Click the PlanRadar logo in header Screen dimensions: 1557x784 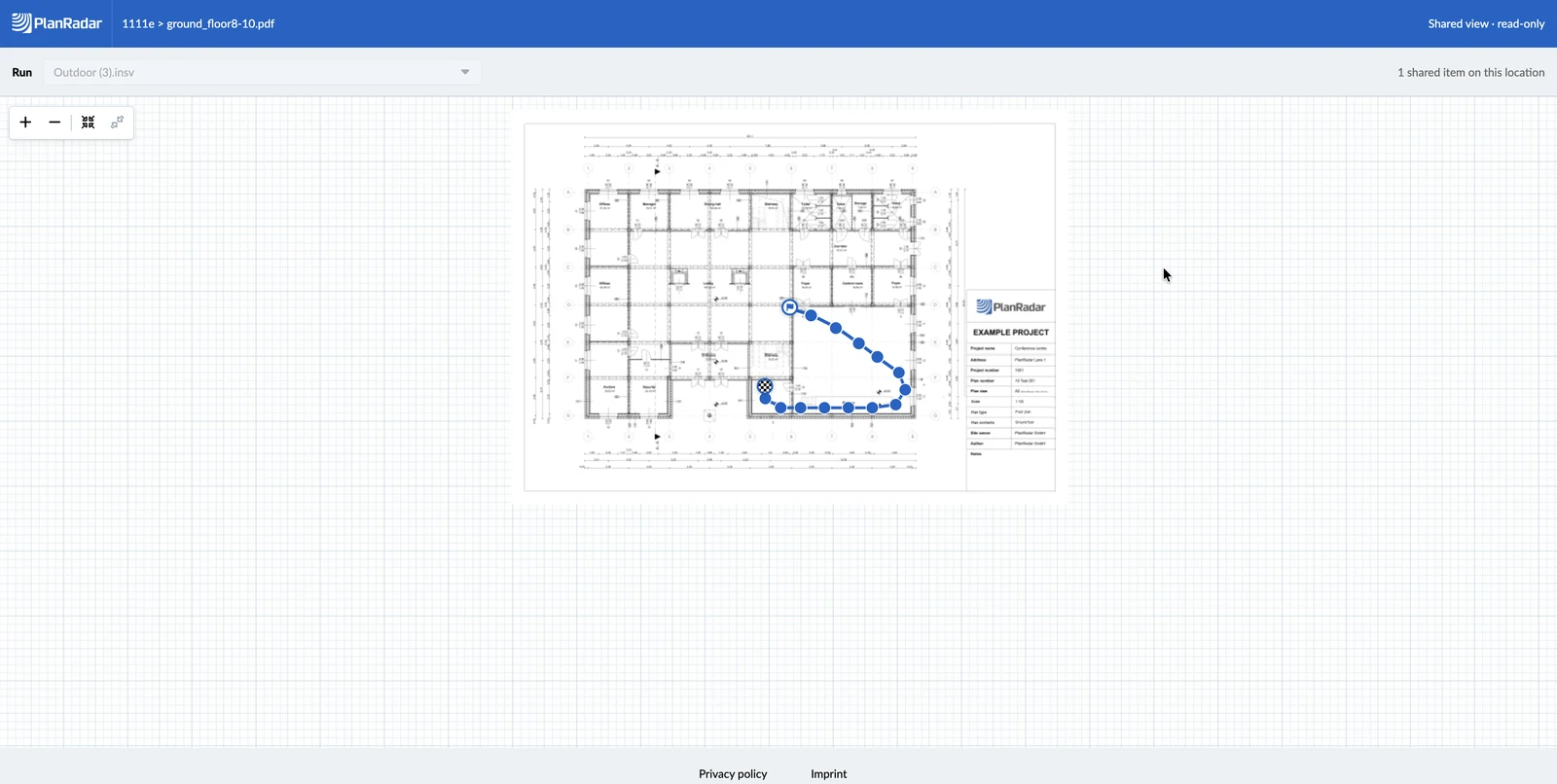(x=56, y=23)
